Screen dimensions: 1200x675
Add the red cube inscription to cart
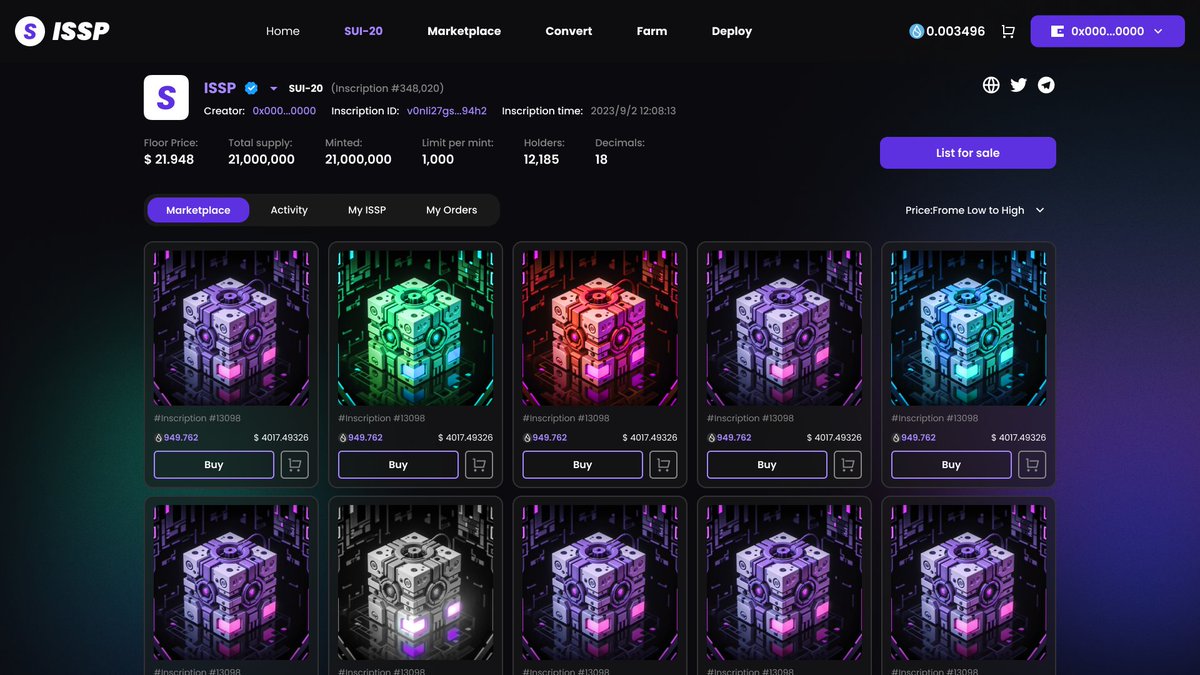(x=663, y=465)
